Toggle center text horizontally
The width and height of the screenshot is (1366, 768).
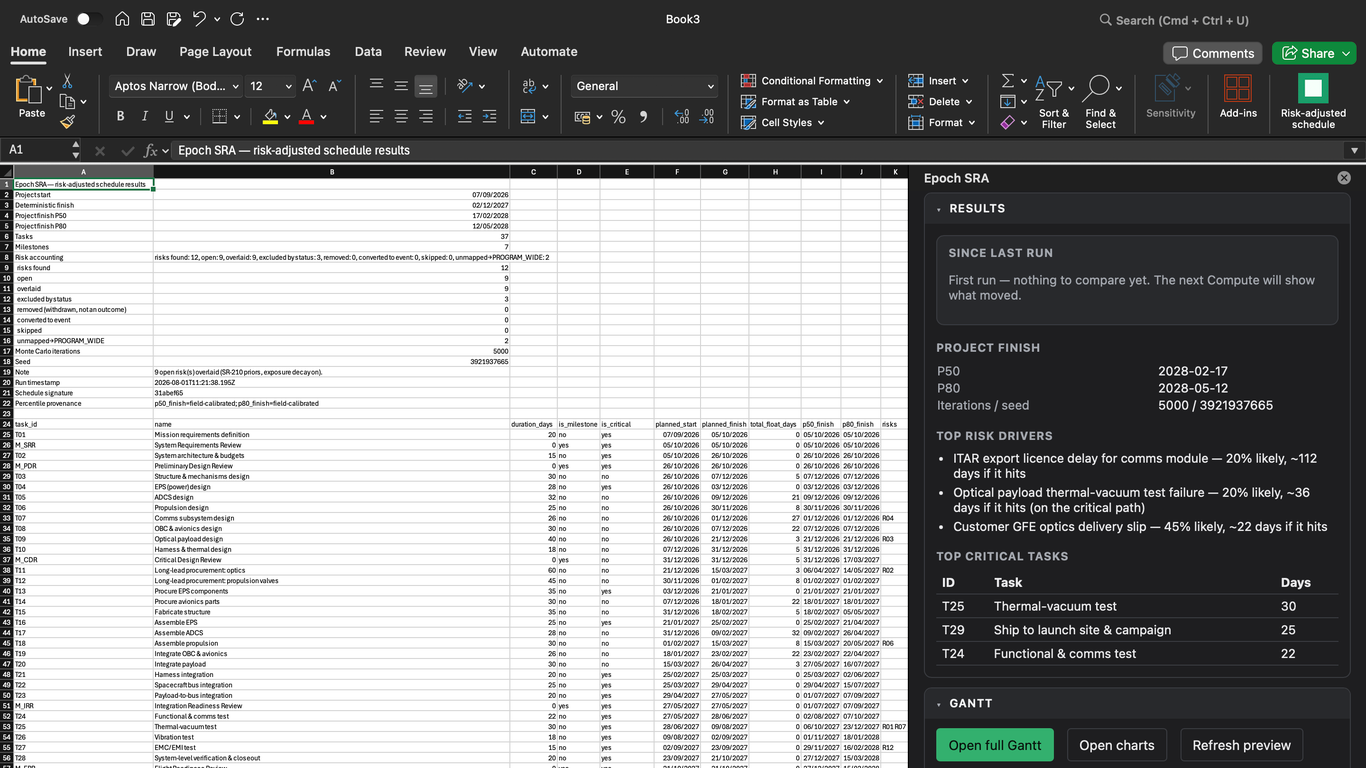coord(401,116)
